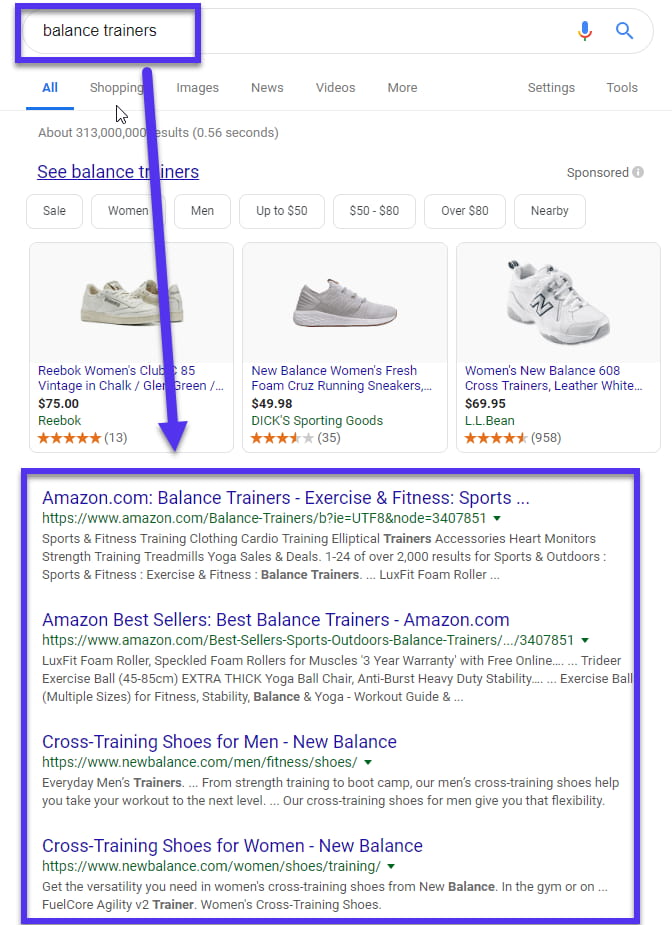Open search Tools

click(622, 88)
